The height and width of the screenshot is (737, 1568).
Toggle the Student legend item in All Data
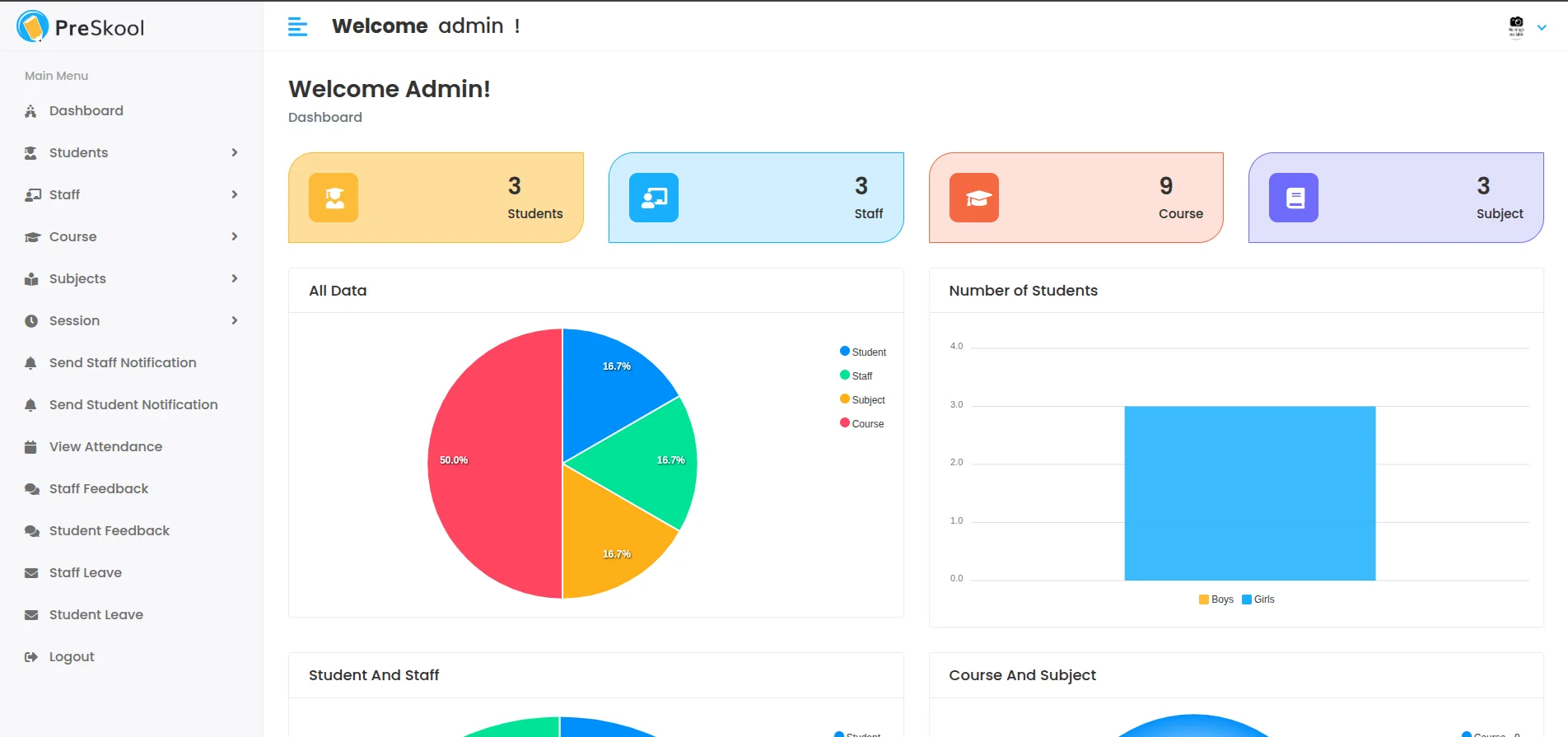[x=863, y=352]
